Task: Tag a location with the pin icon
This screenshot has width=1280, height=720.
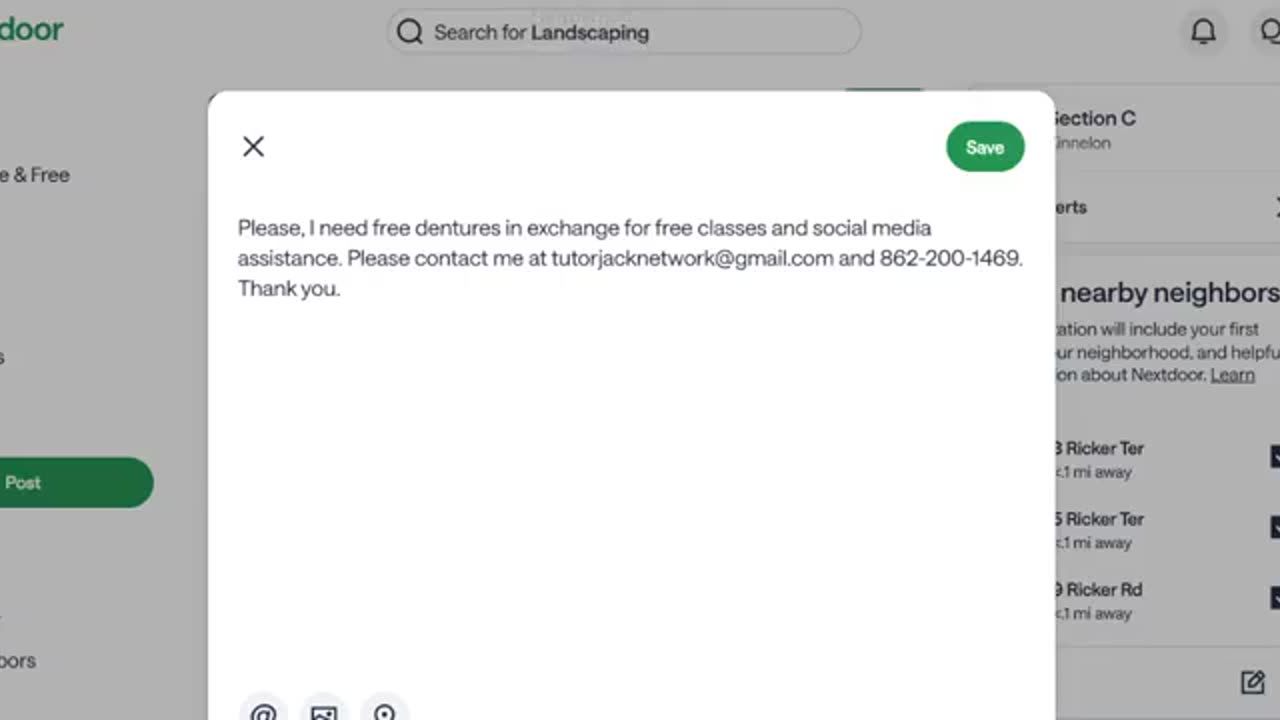Action: point(385,708)
